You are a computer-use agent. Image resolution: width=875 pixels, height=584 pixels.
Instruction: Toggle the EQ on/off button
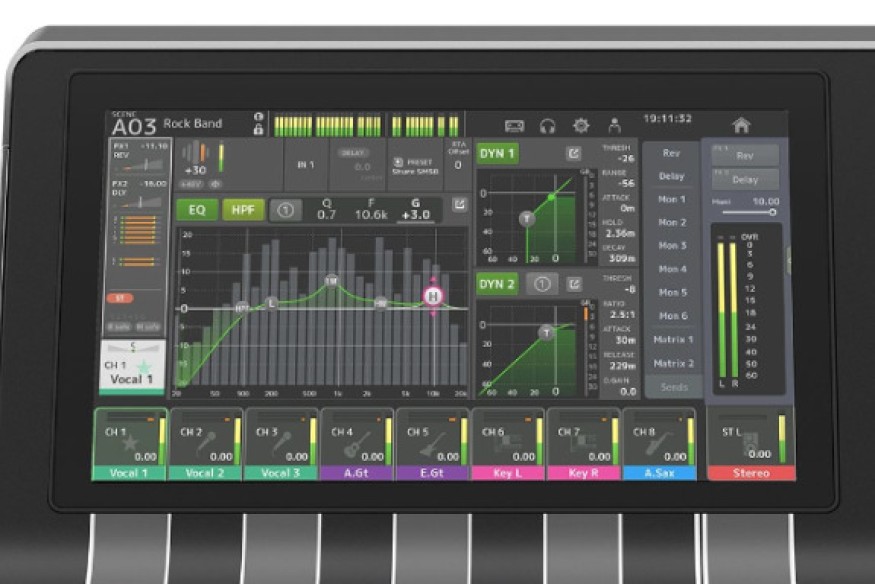[197, 210]
